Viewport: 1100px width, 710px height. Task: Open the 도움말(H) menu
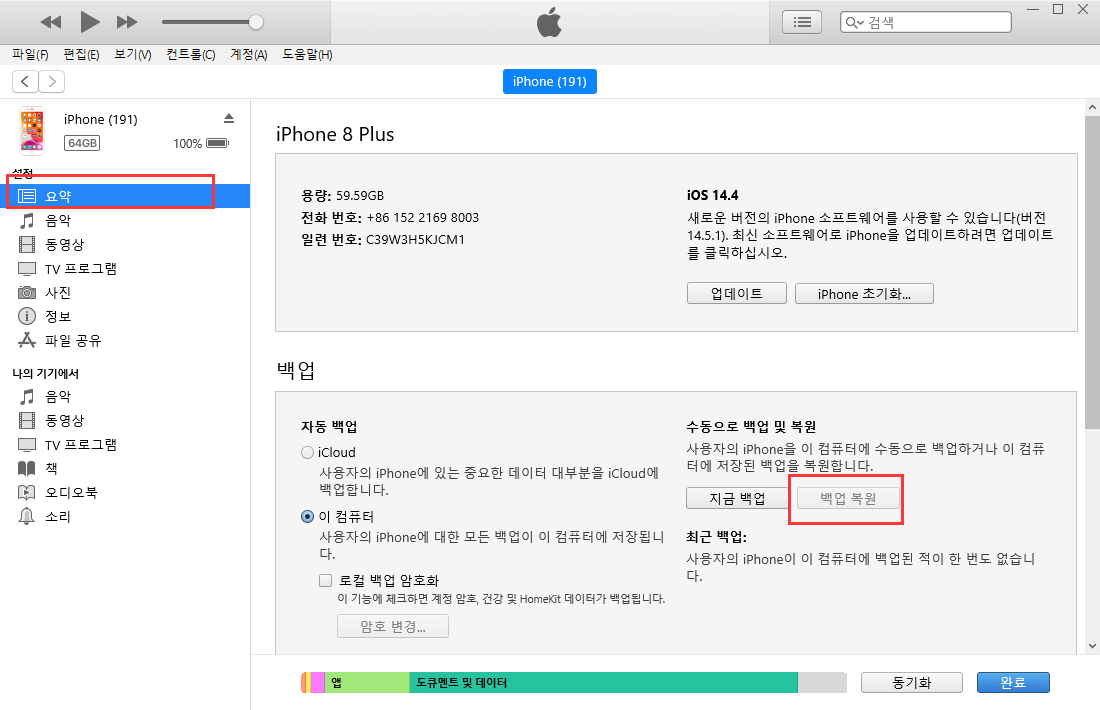(x=307, y=54)
